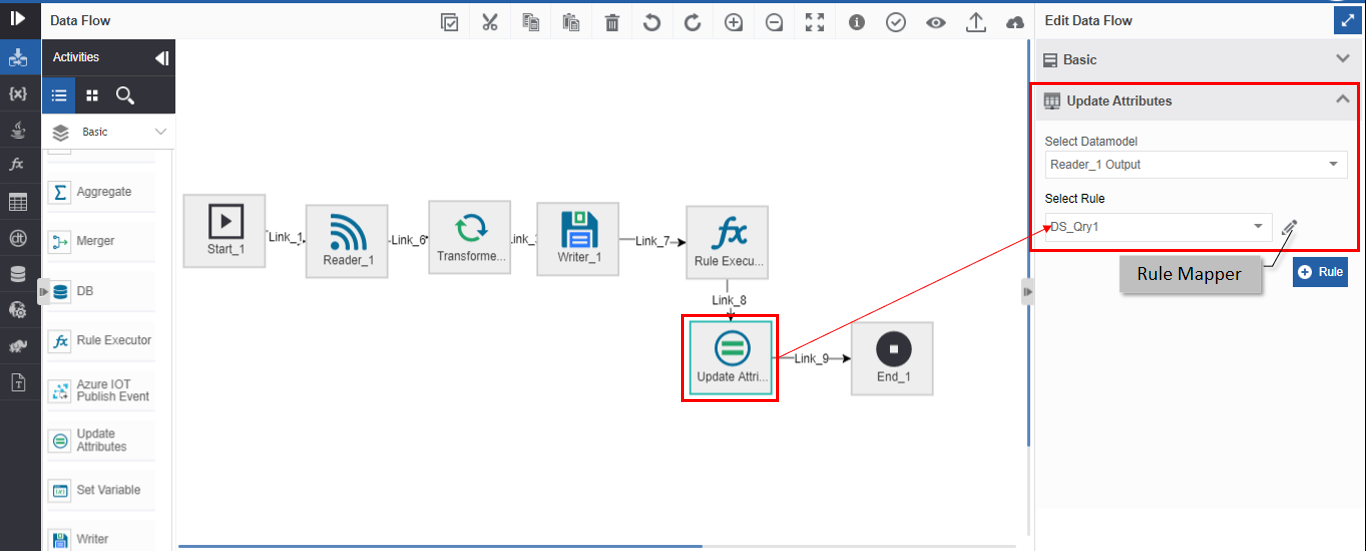This screenshot has height=551, width=1366.
Task: Click the right panel collapse handle
Action: pos(1027,291)
